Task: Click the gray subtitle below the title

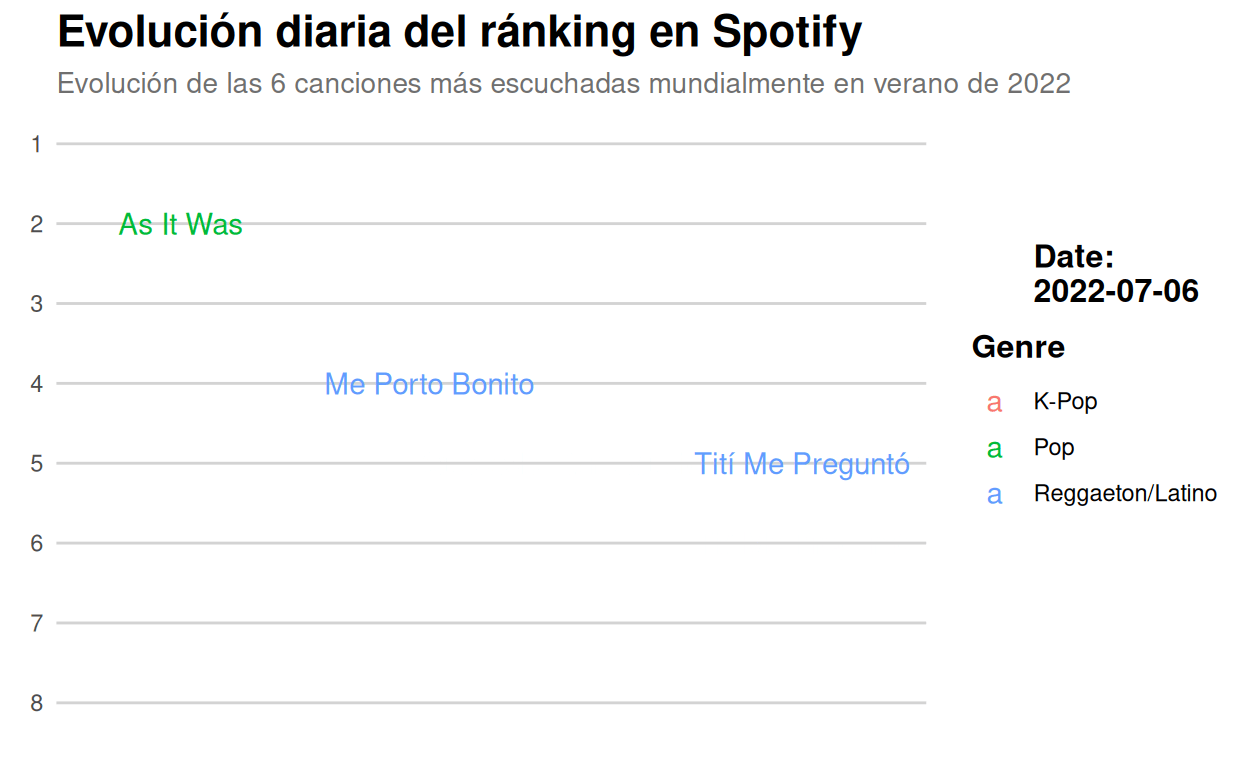Action: 564,84
